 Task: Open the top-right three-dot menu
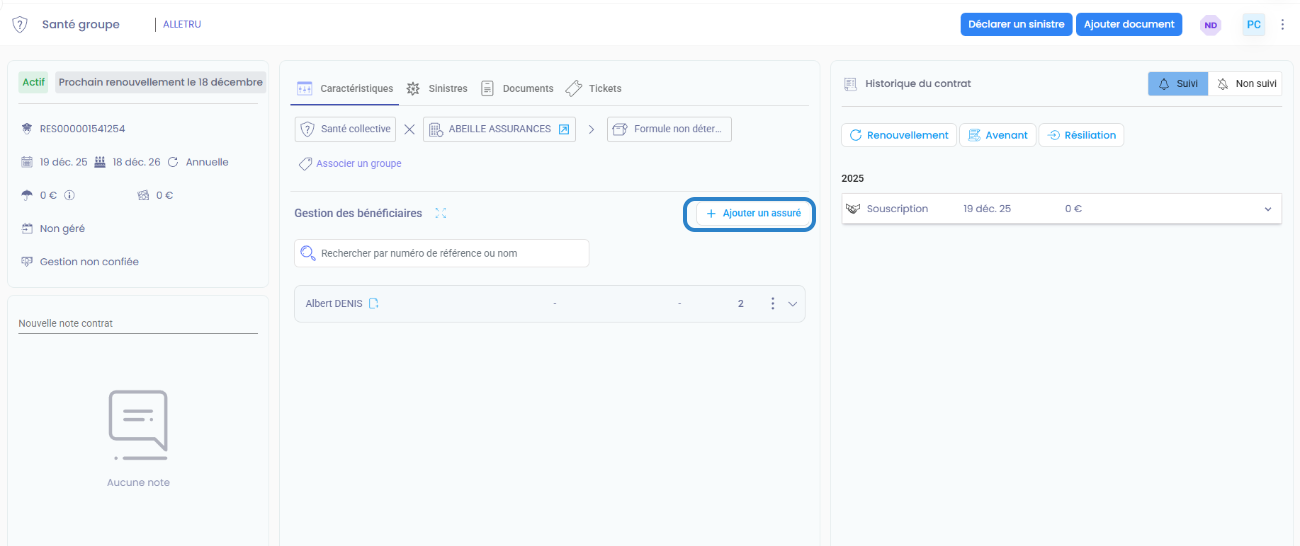click(x=1282, y=24)
